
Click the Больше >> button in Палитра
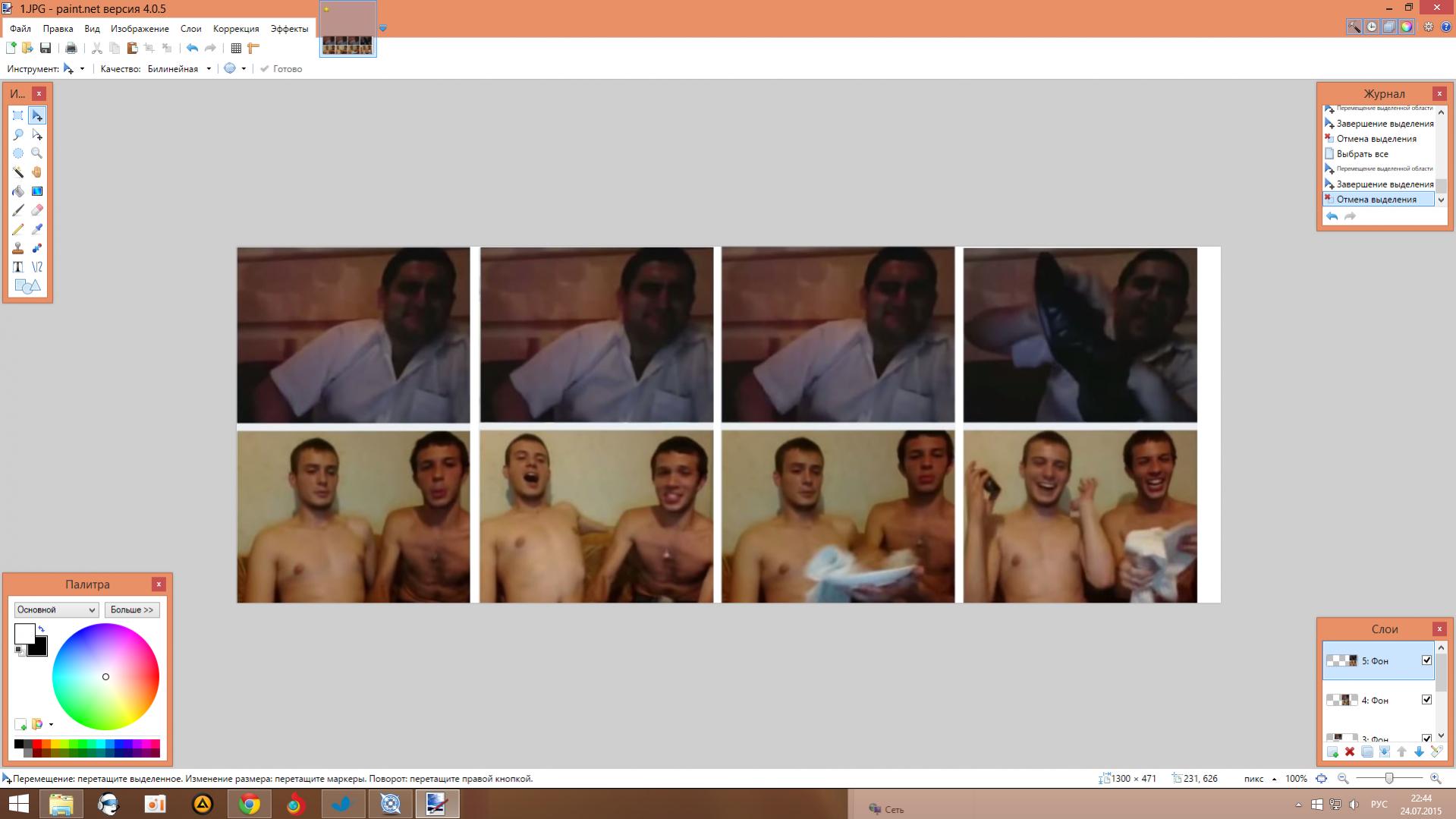(132, 610)
